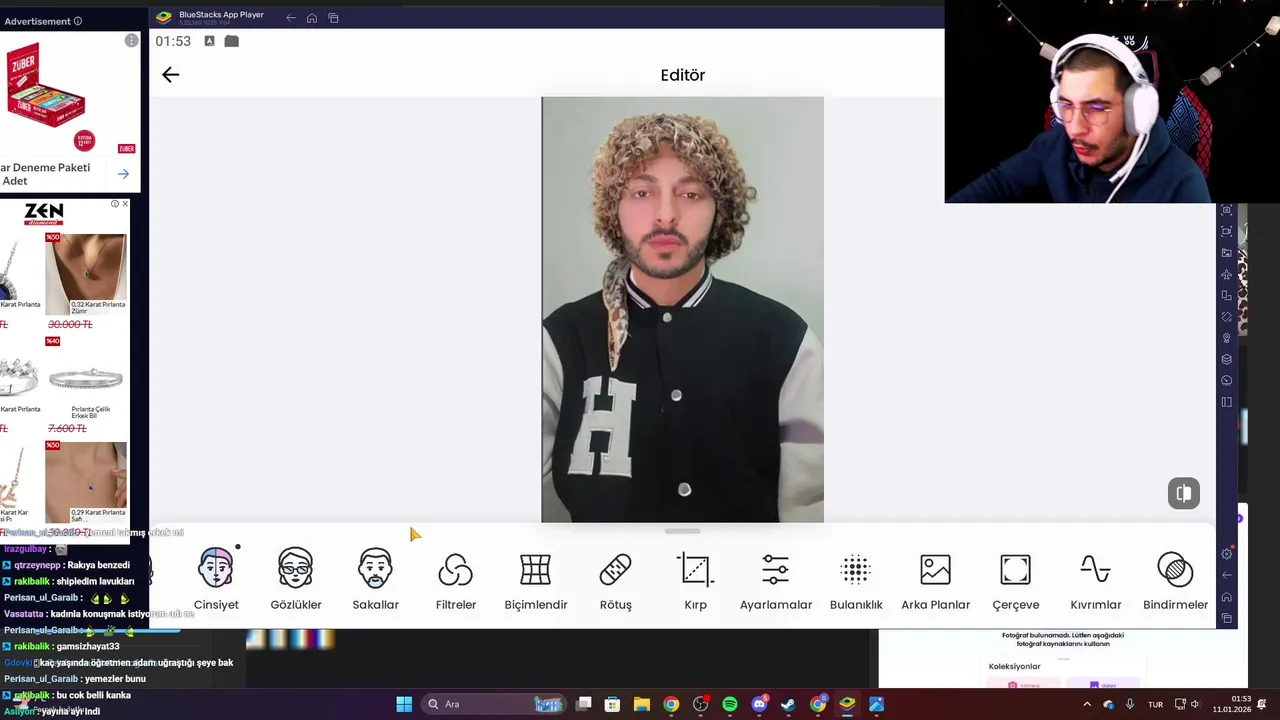Select the Kırp crop tool
Viewport: 1280px width, 720px height.
696,579
